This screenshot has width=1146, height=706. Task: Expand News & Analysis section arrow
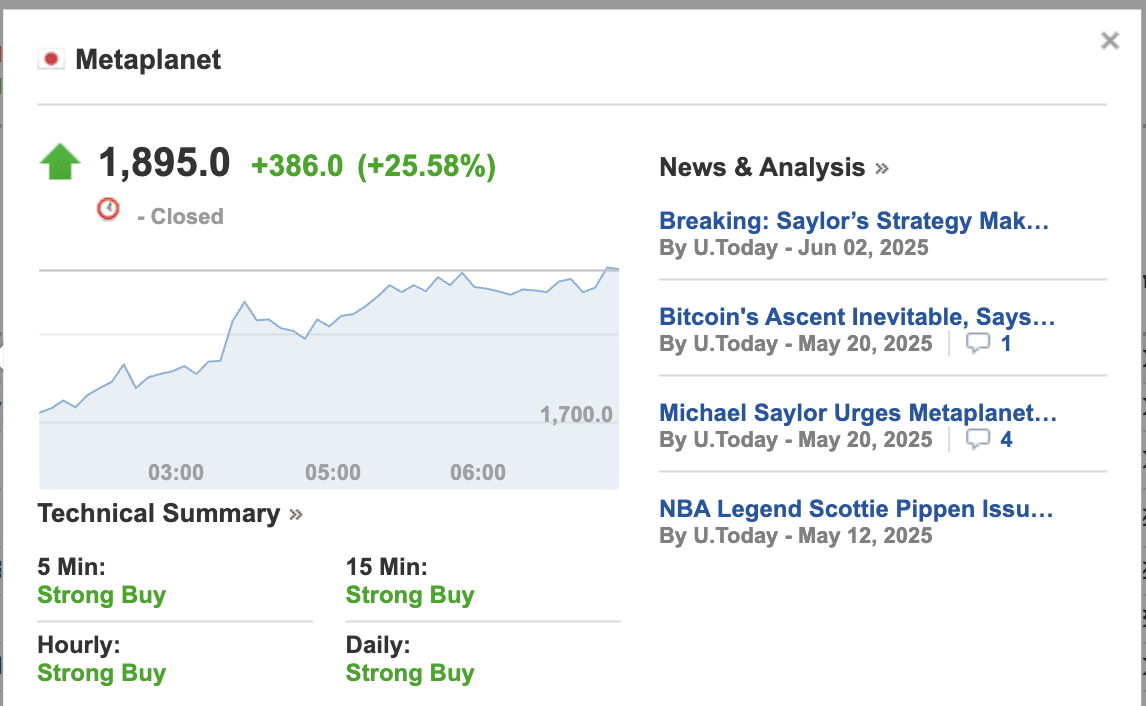point(882,168)
